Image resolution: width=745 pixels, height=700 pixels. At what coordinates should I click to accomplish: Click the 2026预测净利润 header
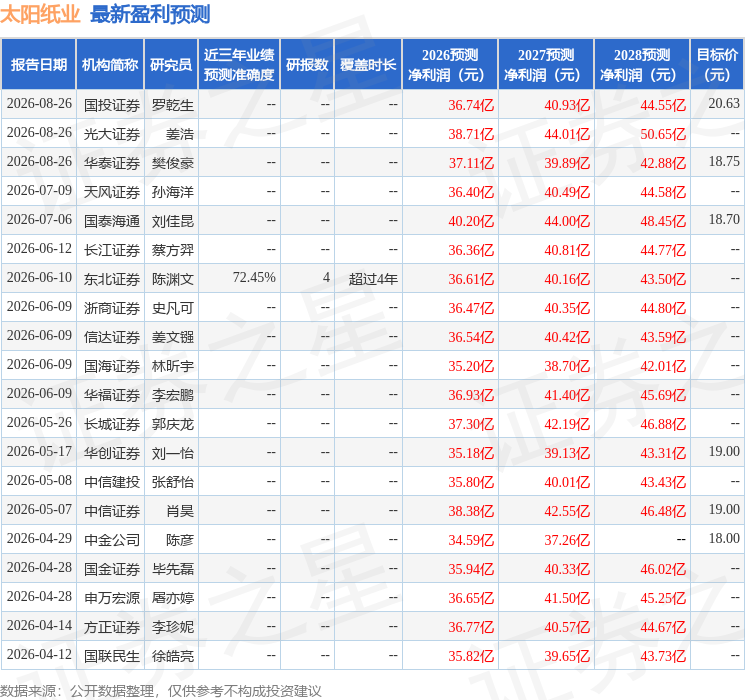pyautogui.click(x=450, y=65)
